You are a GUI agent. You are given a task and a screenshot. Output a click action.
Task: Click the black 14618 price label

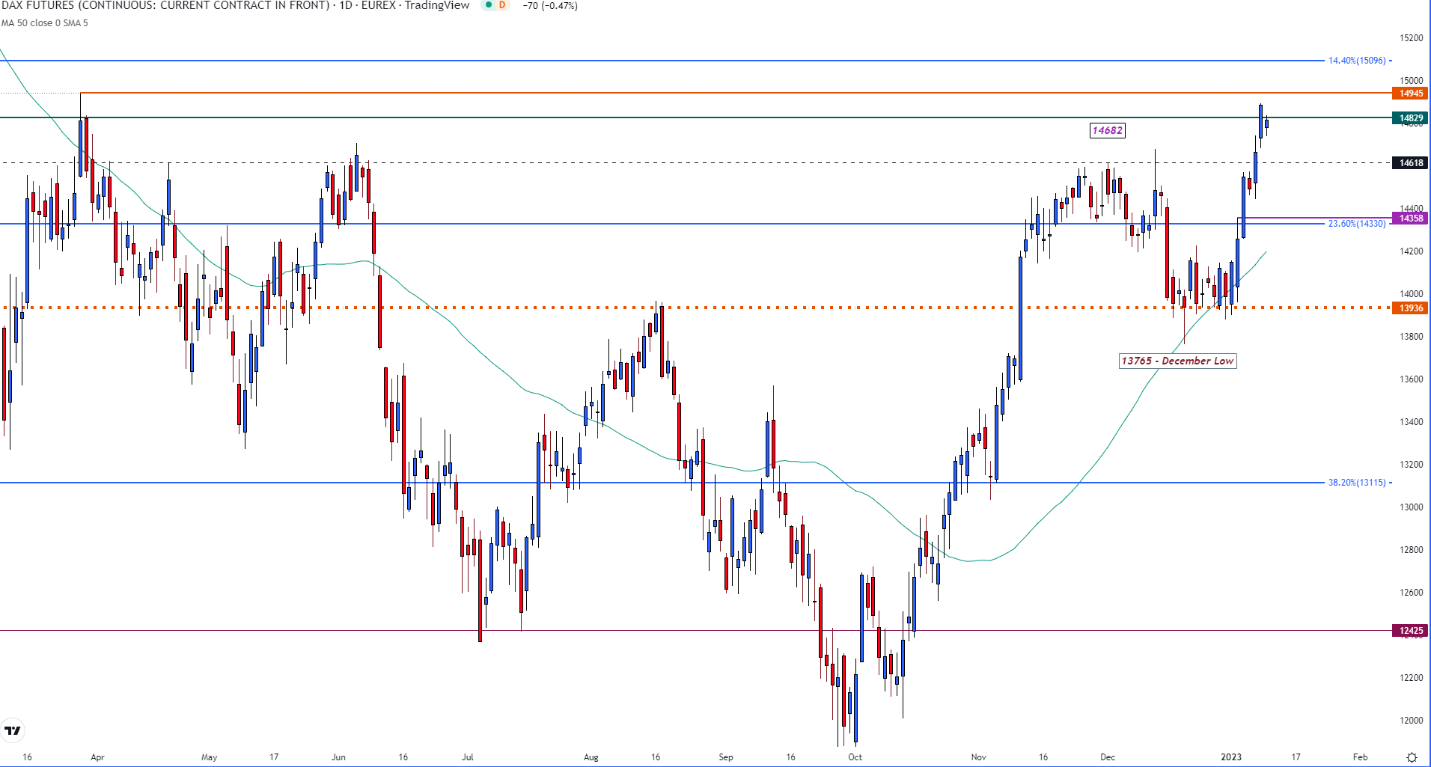(1412, 162)
